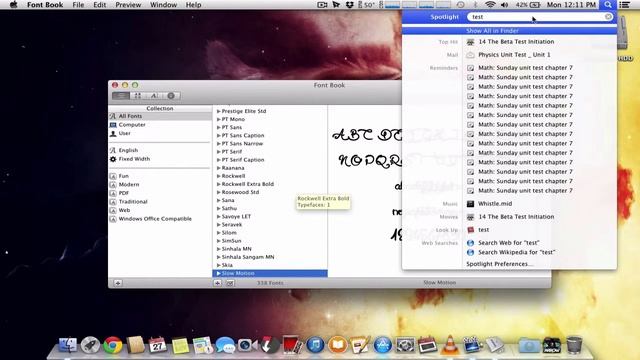Open volume control in menu bar
This screenshot has height=360, width=640.
(x=504, y=5)
